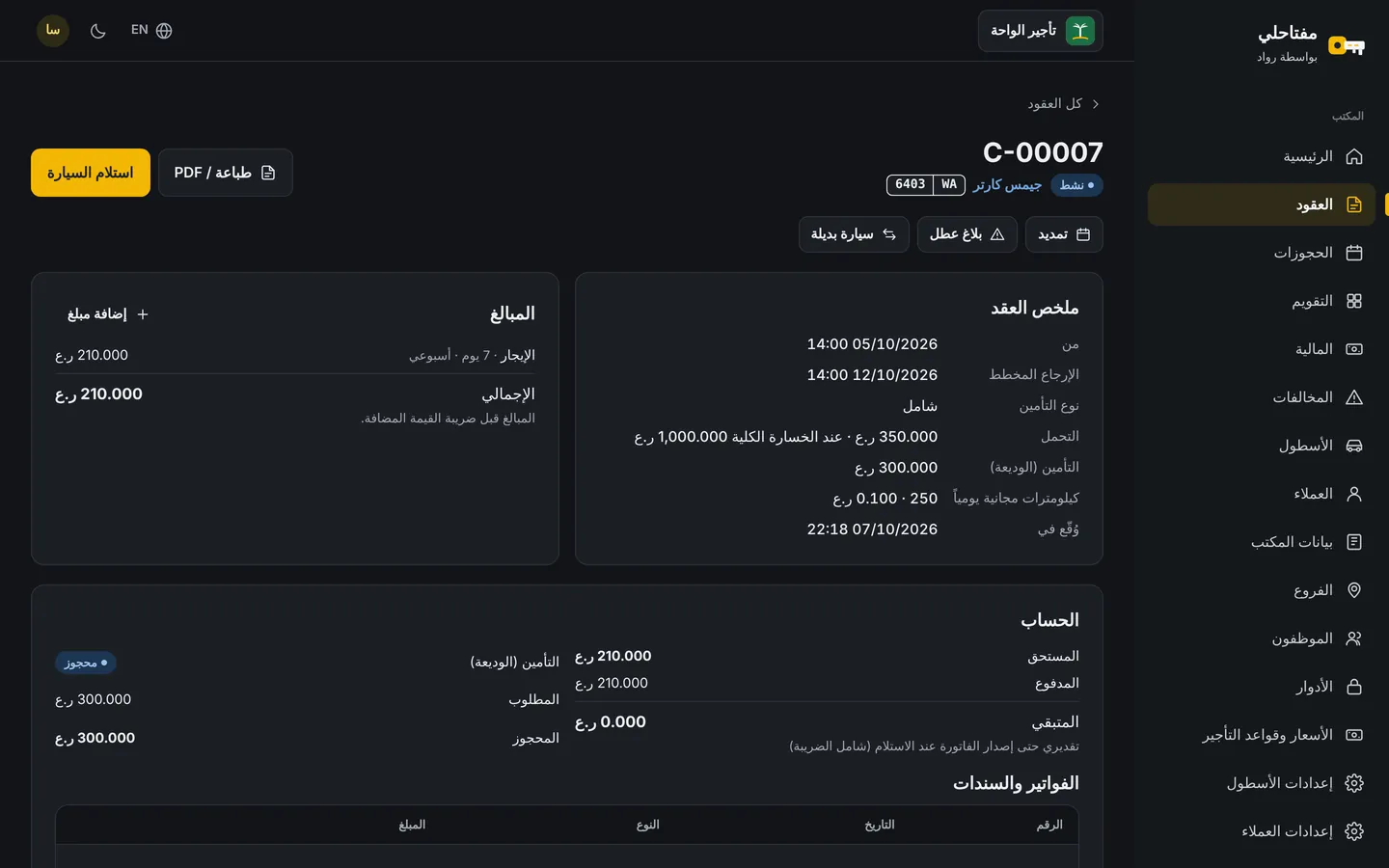The image size is (1389, 868).
Task: Go back to كل العقود breadcrumb
Action: (1063, 103)
